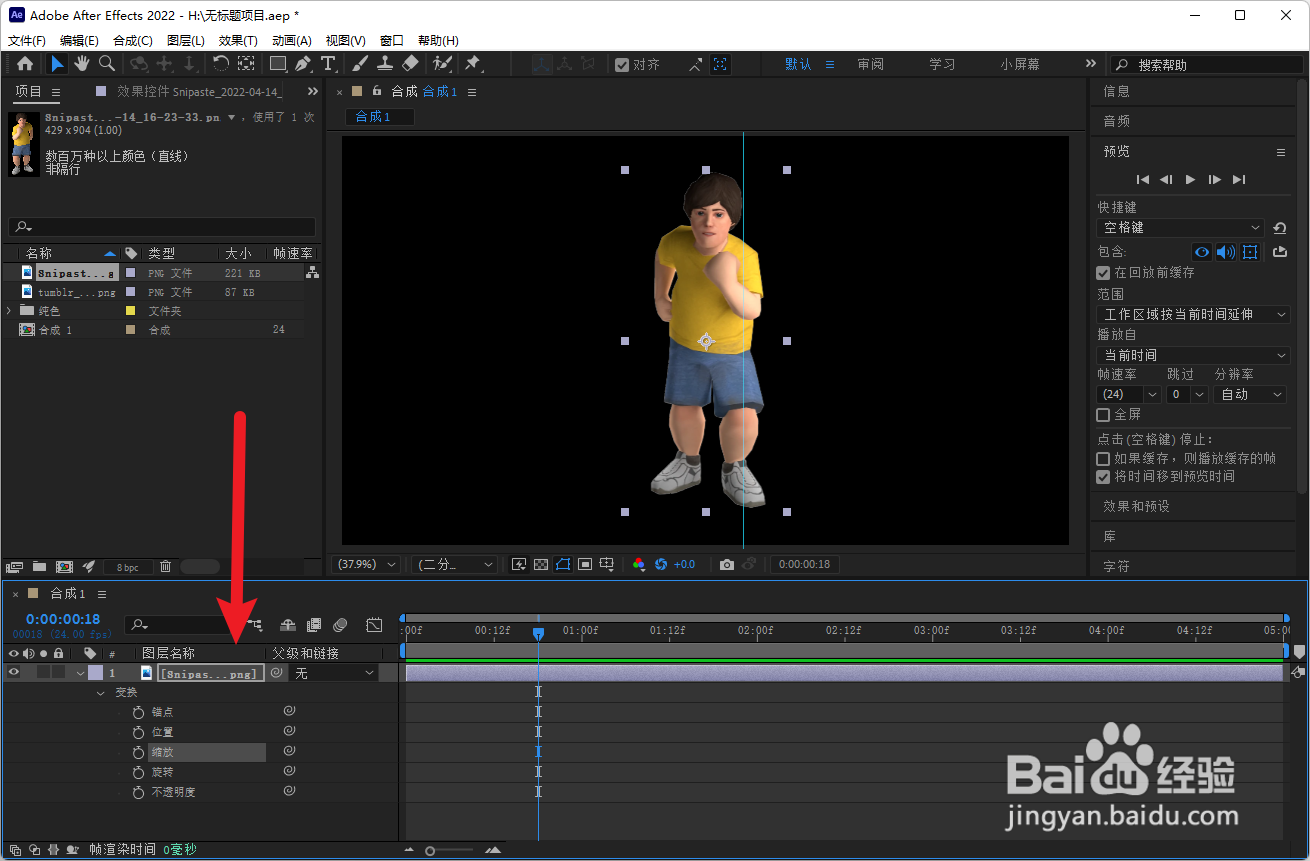This screenshot has height=861, width=1310.
Task: Toggle the snapping checkbox 对齐
Action: point(622,64)
